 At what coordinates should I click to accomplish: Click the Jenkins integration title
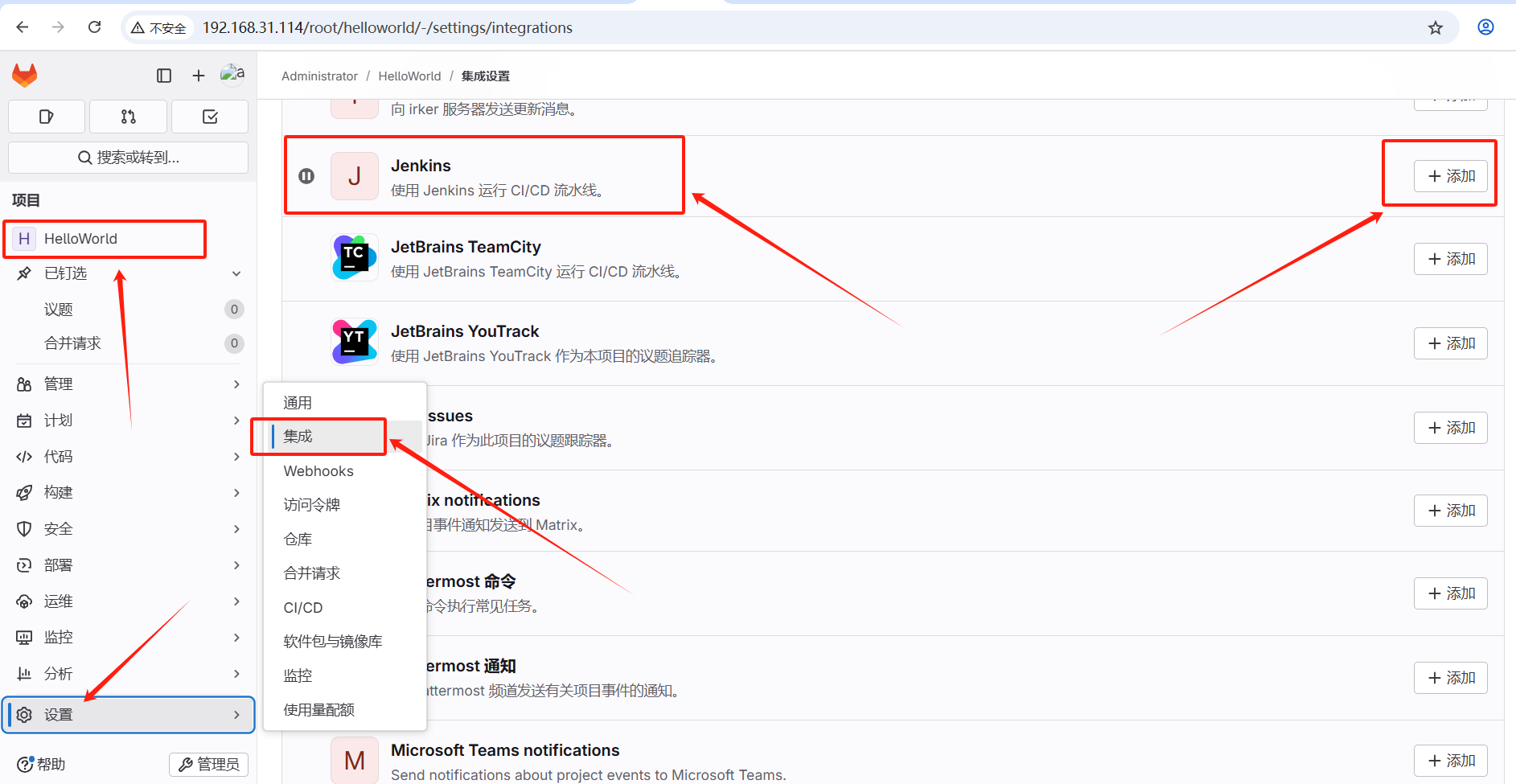(x=421, y=166)
